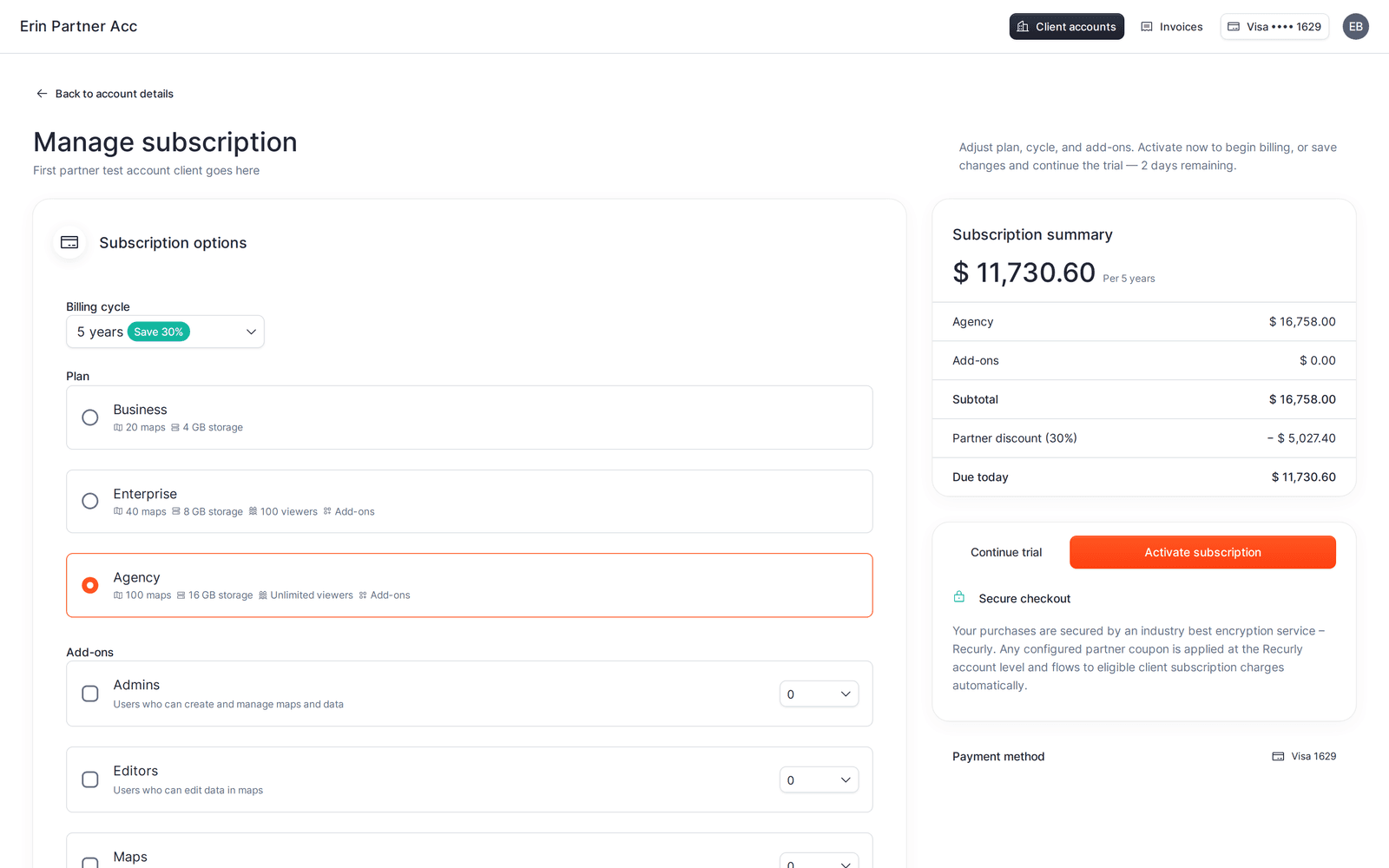Click the Per 5 years label
Image resolution: width=1389 pixels, height=868 pixels.
click(1129, 279)
